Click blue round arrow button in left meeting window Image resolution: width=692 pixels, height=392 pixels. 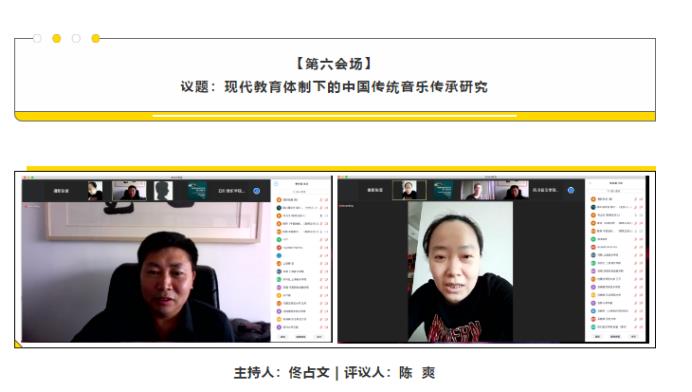[256, 191]
